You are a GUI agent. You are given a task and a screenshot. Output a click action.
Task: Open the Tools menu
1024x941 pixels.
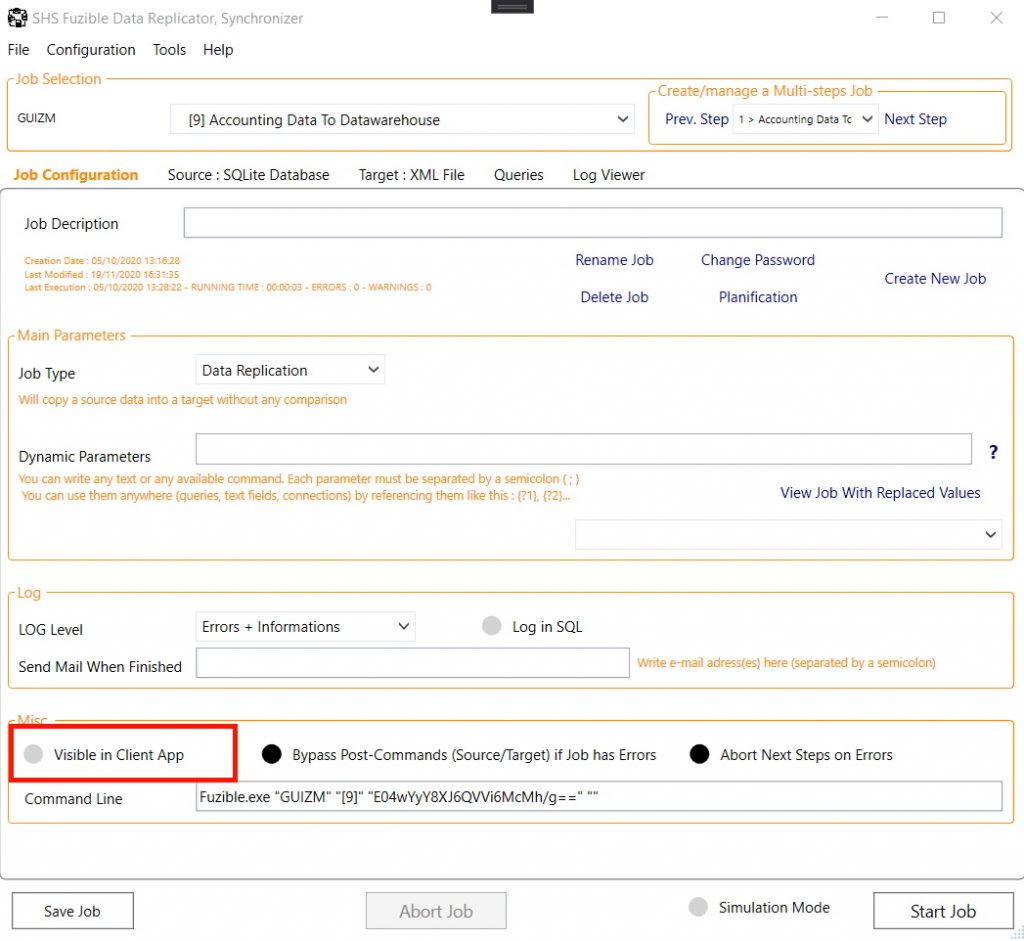[169, 50]
